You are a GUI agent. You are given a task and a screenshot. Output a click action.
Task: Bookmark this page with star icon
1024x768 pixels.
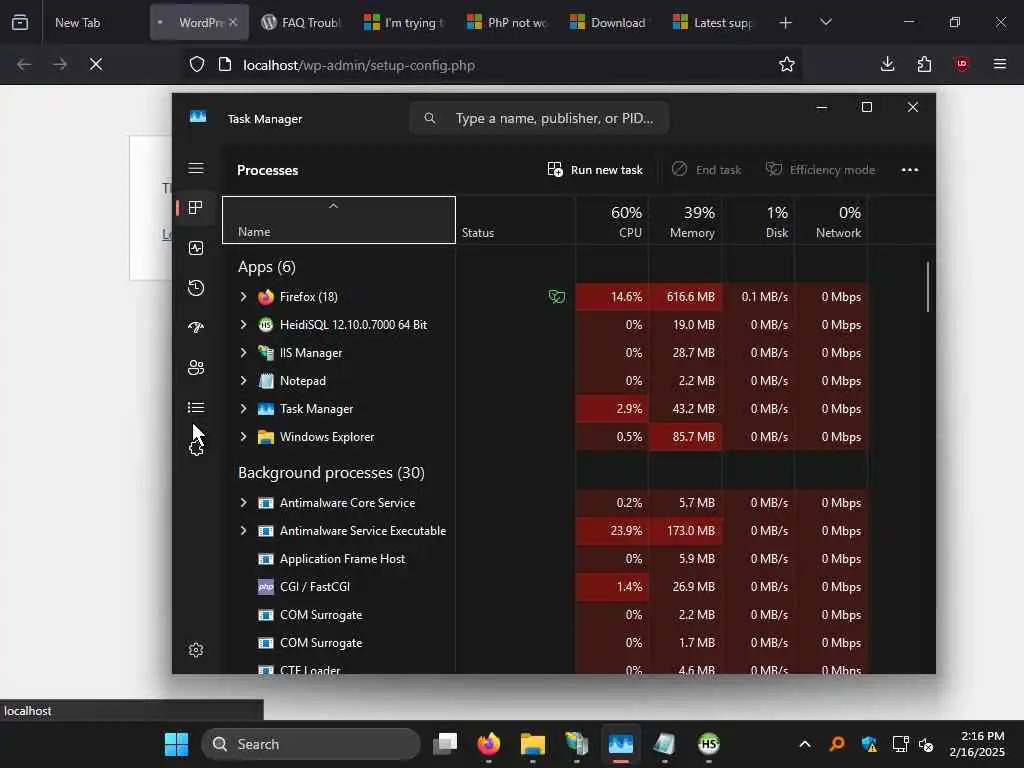[787, 64]
